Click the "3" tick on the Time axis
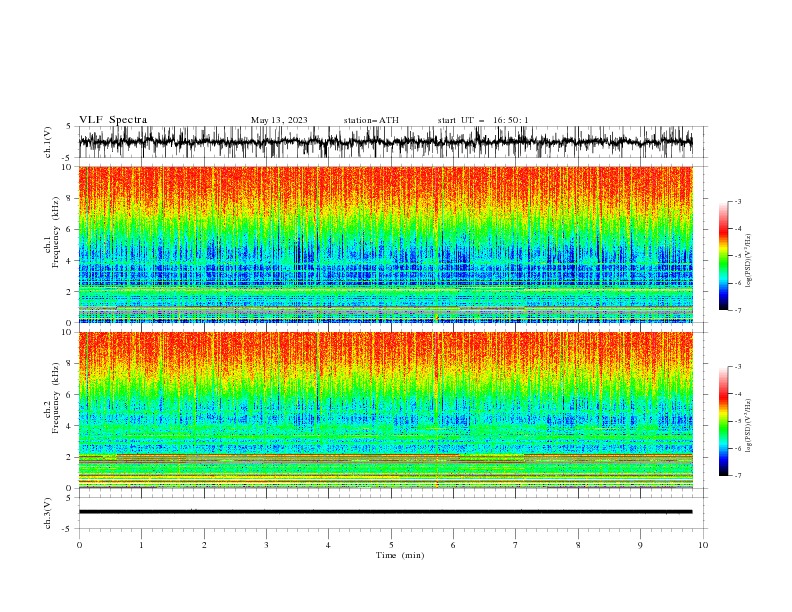 pos(266,545)
